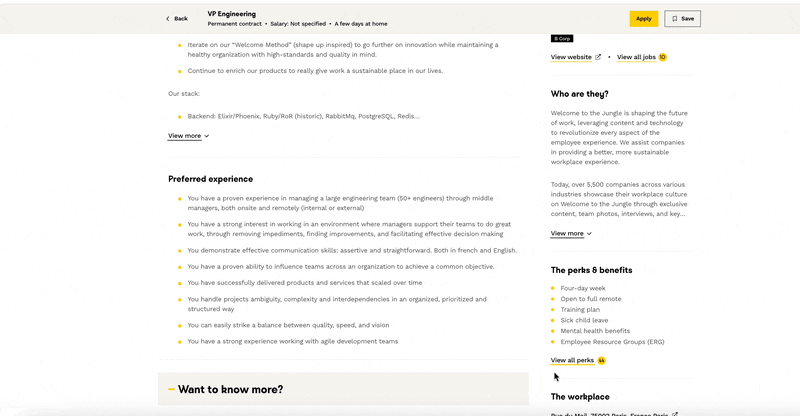Screen dimensions: 800x416
Task: Select the Mental health benefits perk
Action: [x=595, y=331]
